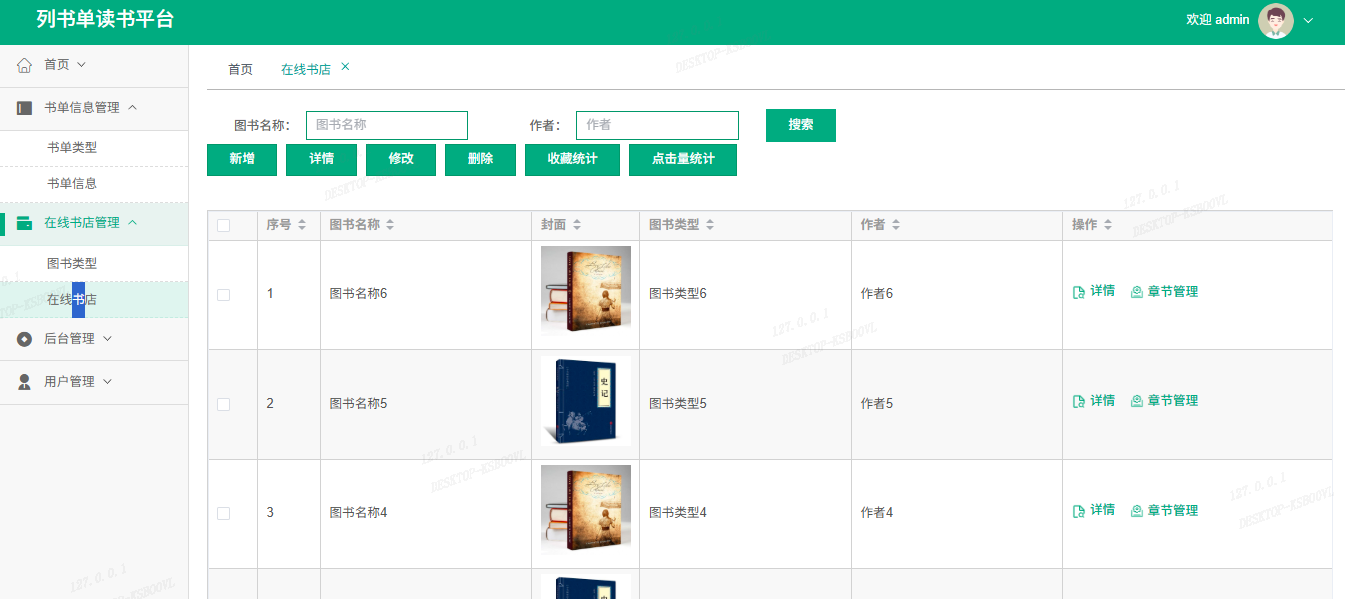
Task: Click the 图书类型5 cell text
Action: pyautogui.click(x=678, y=404)
